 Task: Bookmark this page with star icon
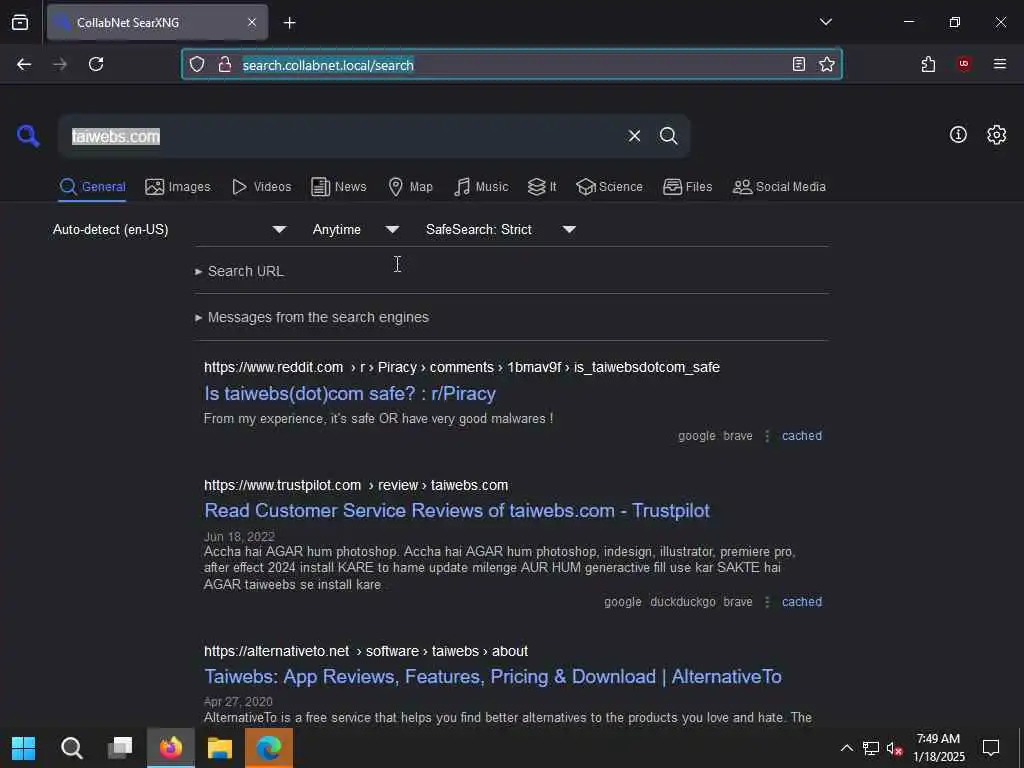point(827,64)
